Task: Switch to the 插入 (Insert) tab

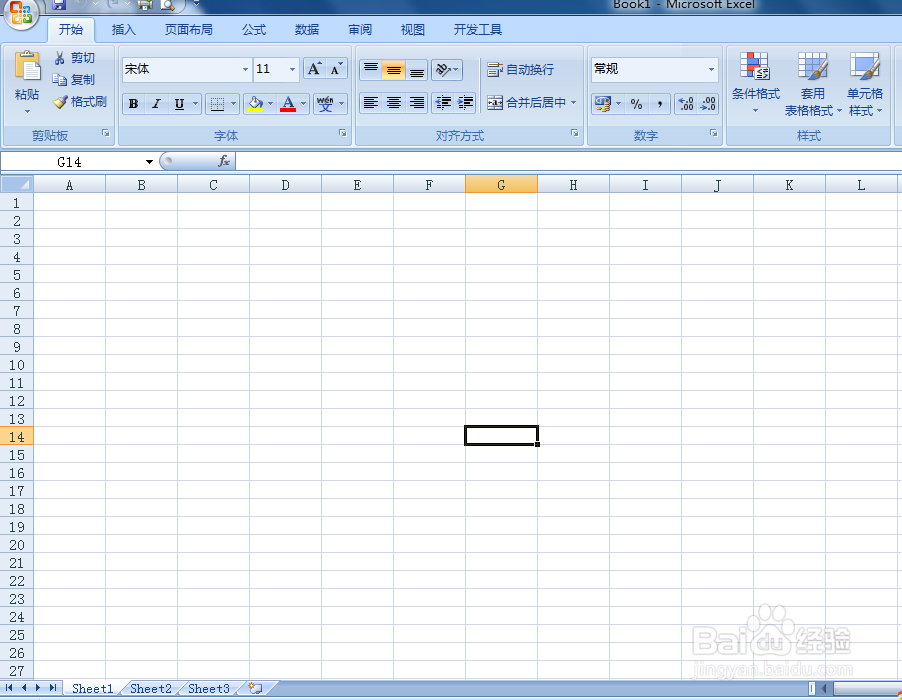Action: pos(123,29)
